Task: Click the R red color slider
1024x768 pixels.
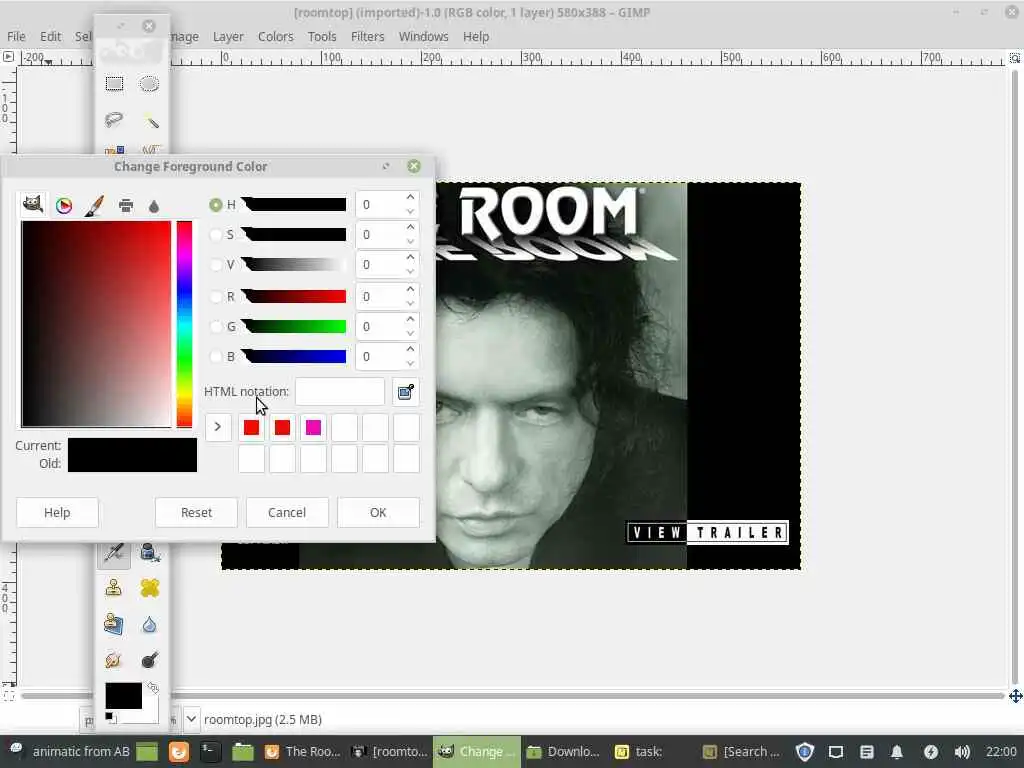Action: coord(294,296)
